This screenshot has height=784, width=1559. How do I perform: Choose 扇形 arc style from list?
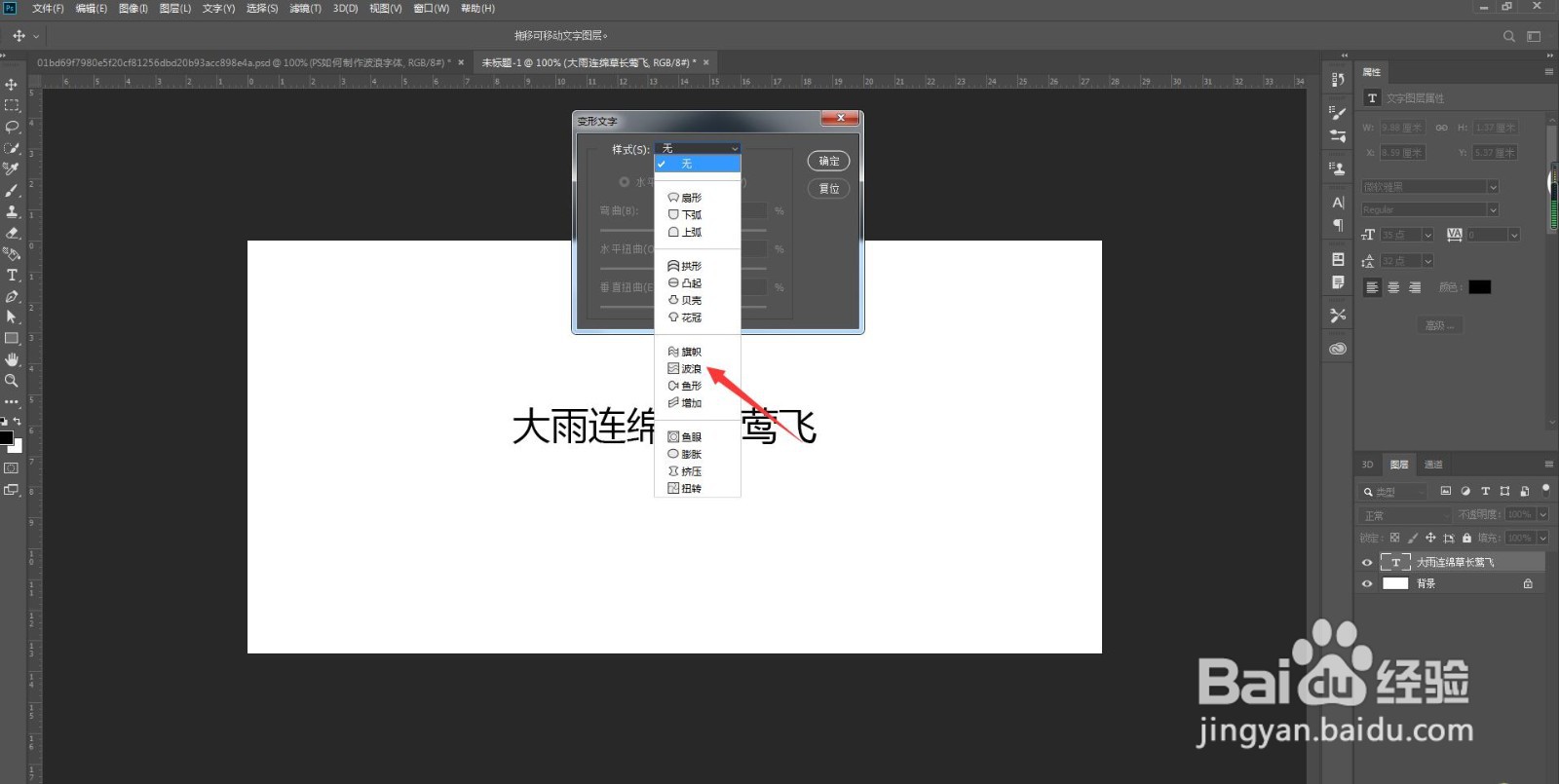pos(685,198)
